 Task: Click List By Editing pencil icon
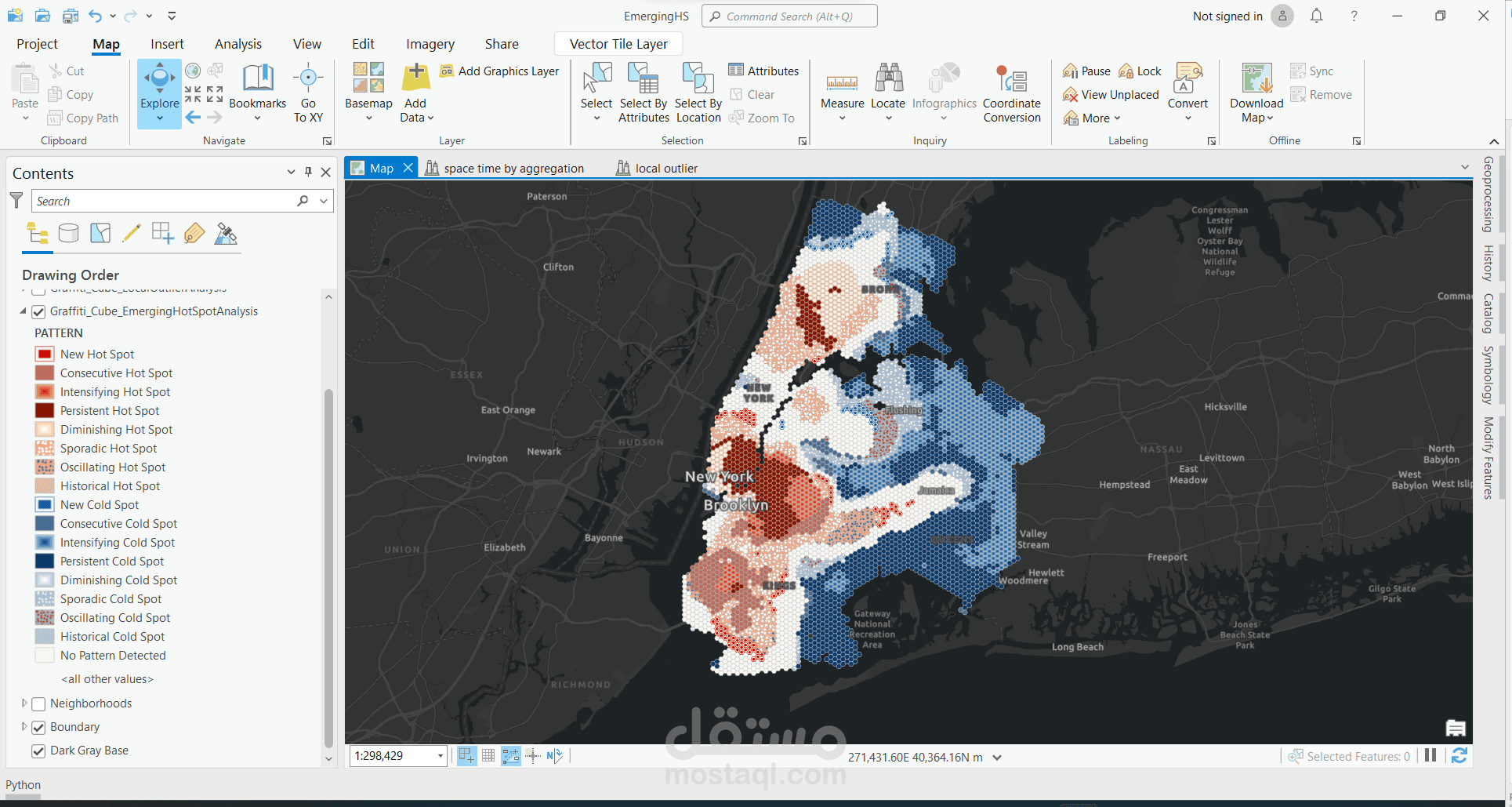click(x=132, y=233)
